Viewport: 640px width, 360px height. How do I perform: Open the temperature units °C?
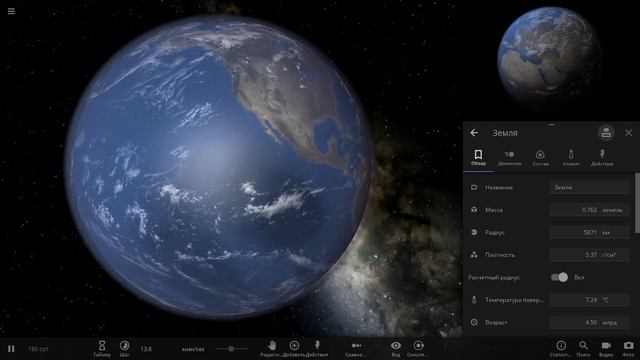(605, 300)
